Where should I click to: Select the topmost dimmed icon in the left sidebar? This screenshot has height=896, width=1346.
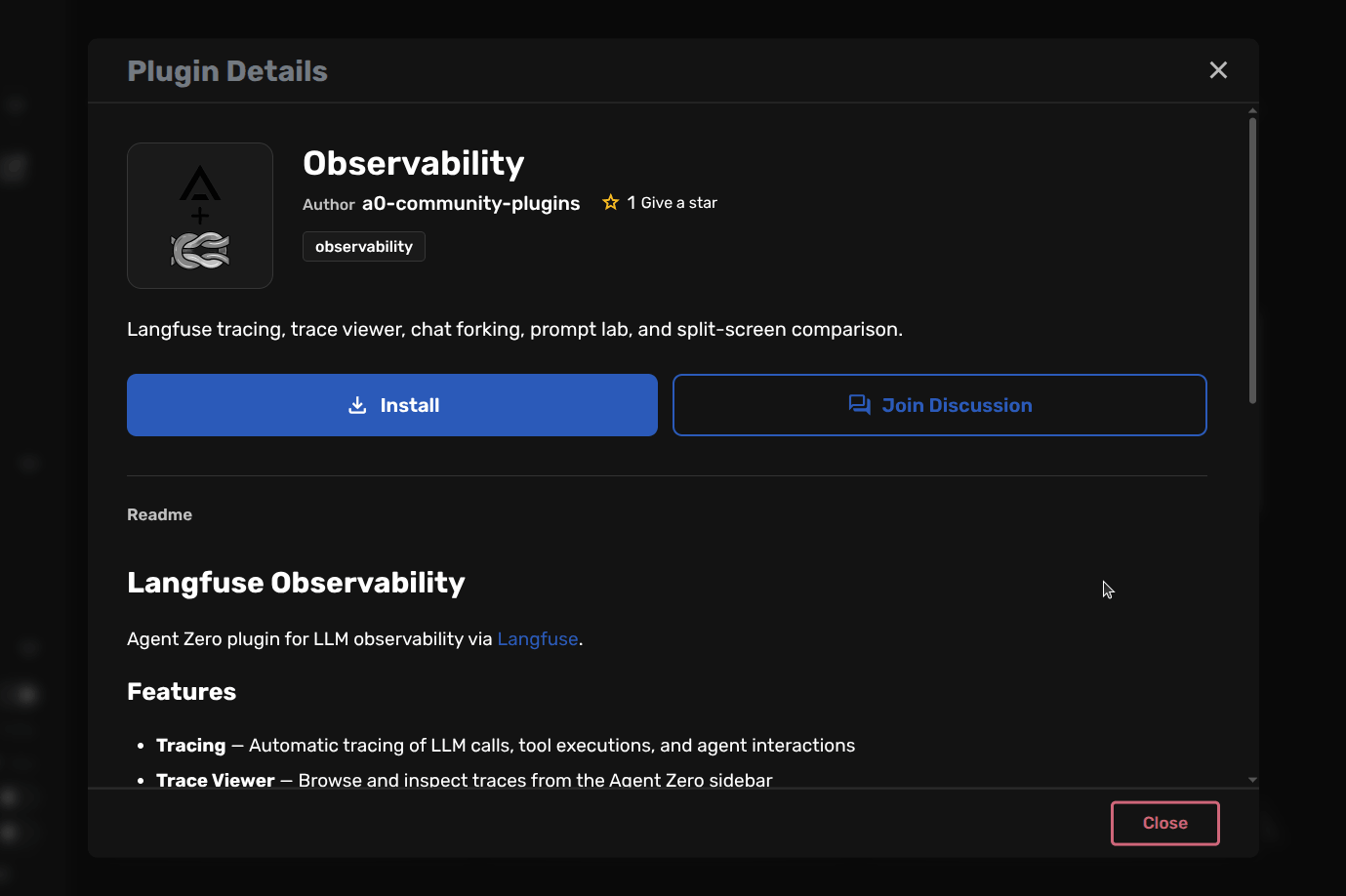[15, 104]
